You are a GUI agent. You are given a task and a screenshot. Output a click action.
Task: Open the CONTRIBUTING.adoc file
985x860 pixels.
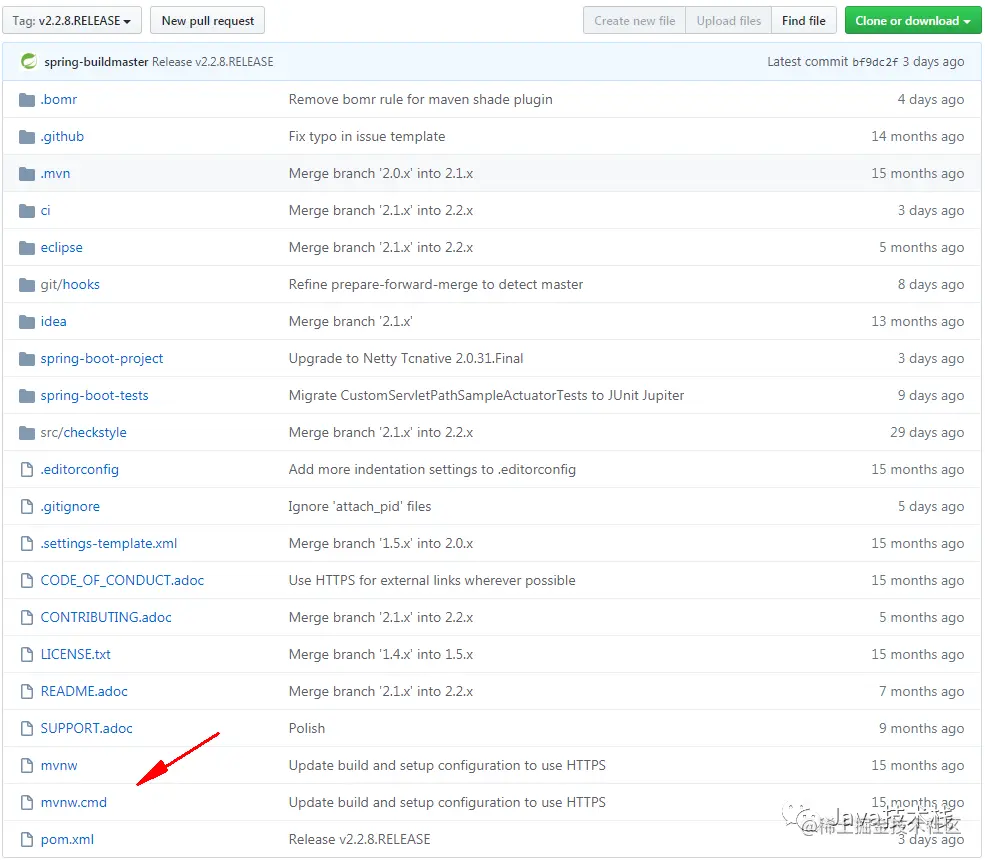coord(106,618)
